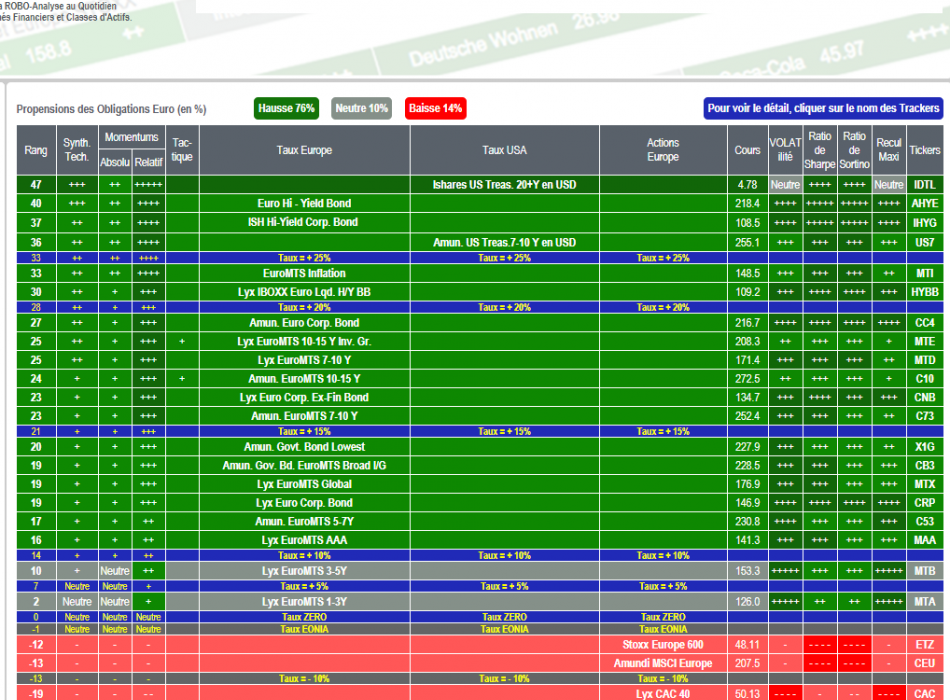Click the Ratio de Sortino header
Screen dimensions: 950x700
pos(854,150)
